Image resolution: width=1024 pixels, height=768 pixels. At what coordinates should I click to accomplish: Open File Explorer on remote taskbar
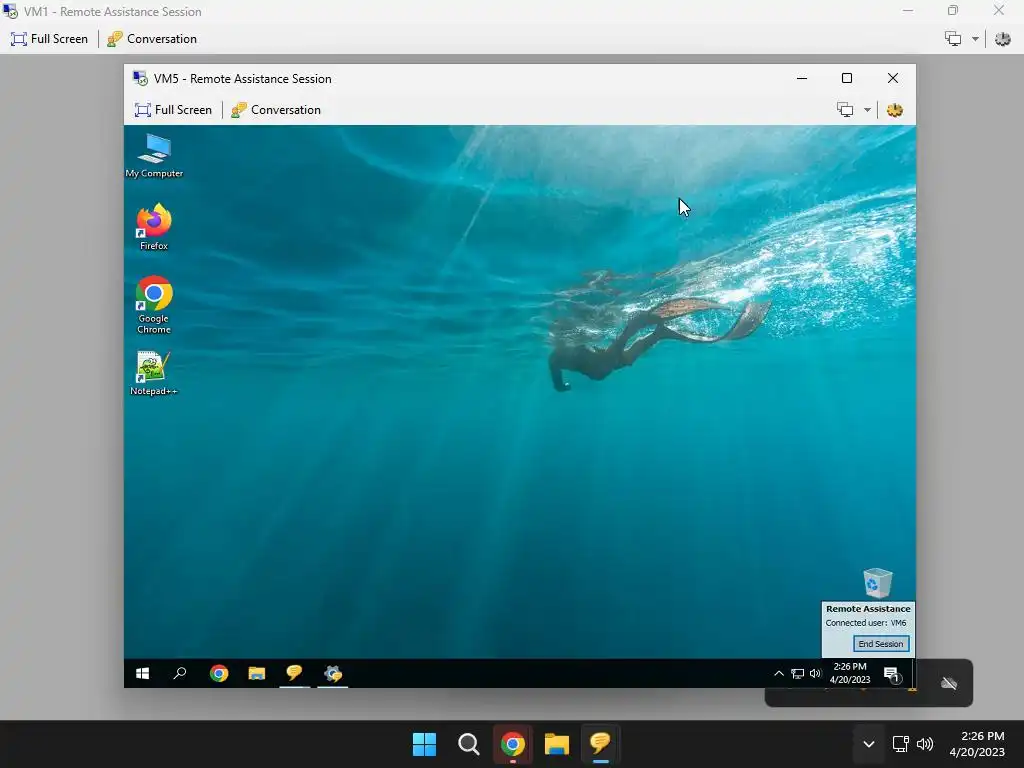(257, 673)
